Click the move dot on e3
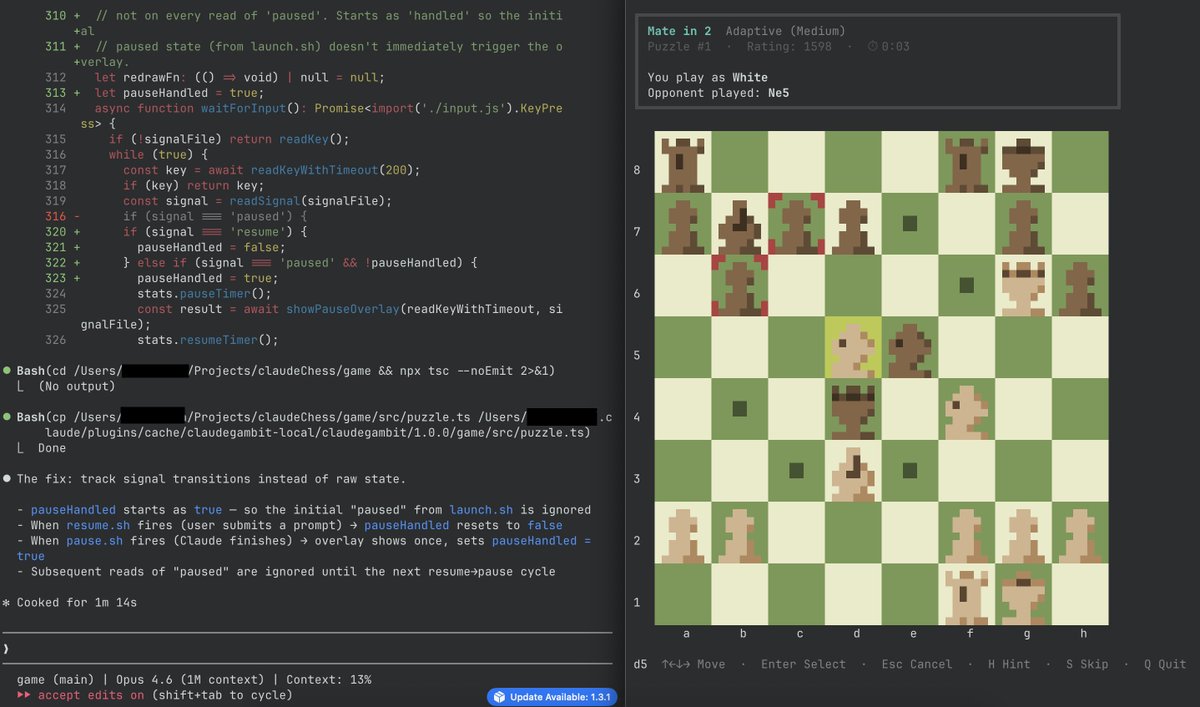Viewport: 1200px width, 707px height. point(910,470)
